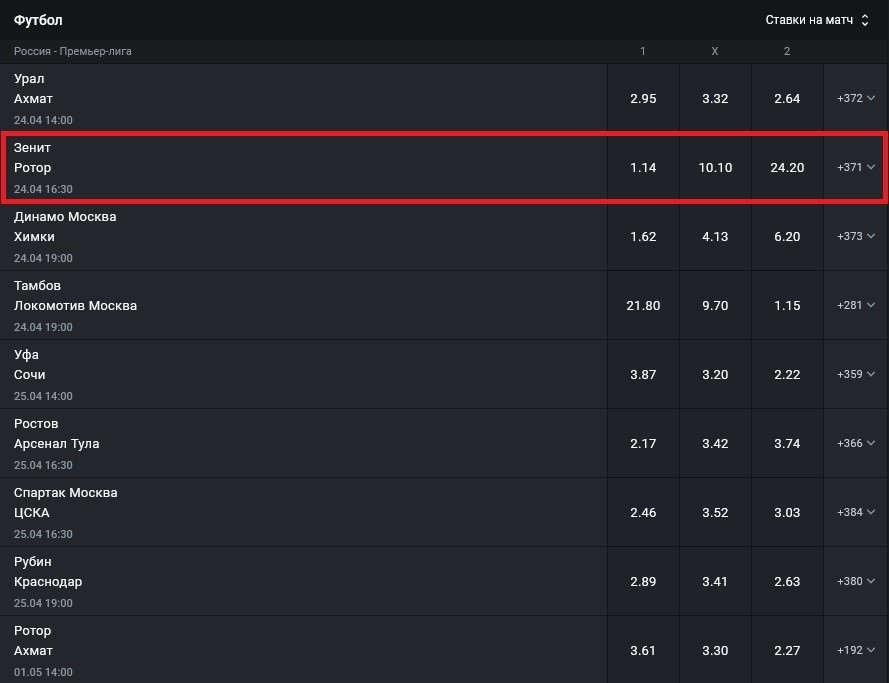Expand +371 markets for Зенит vs Ротор
This screenshot has height=683, width=889.
coord(856,168)
